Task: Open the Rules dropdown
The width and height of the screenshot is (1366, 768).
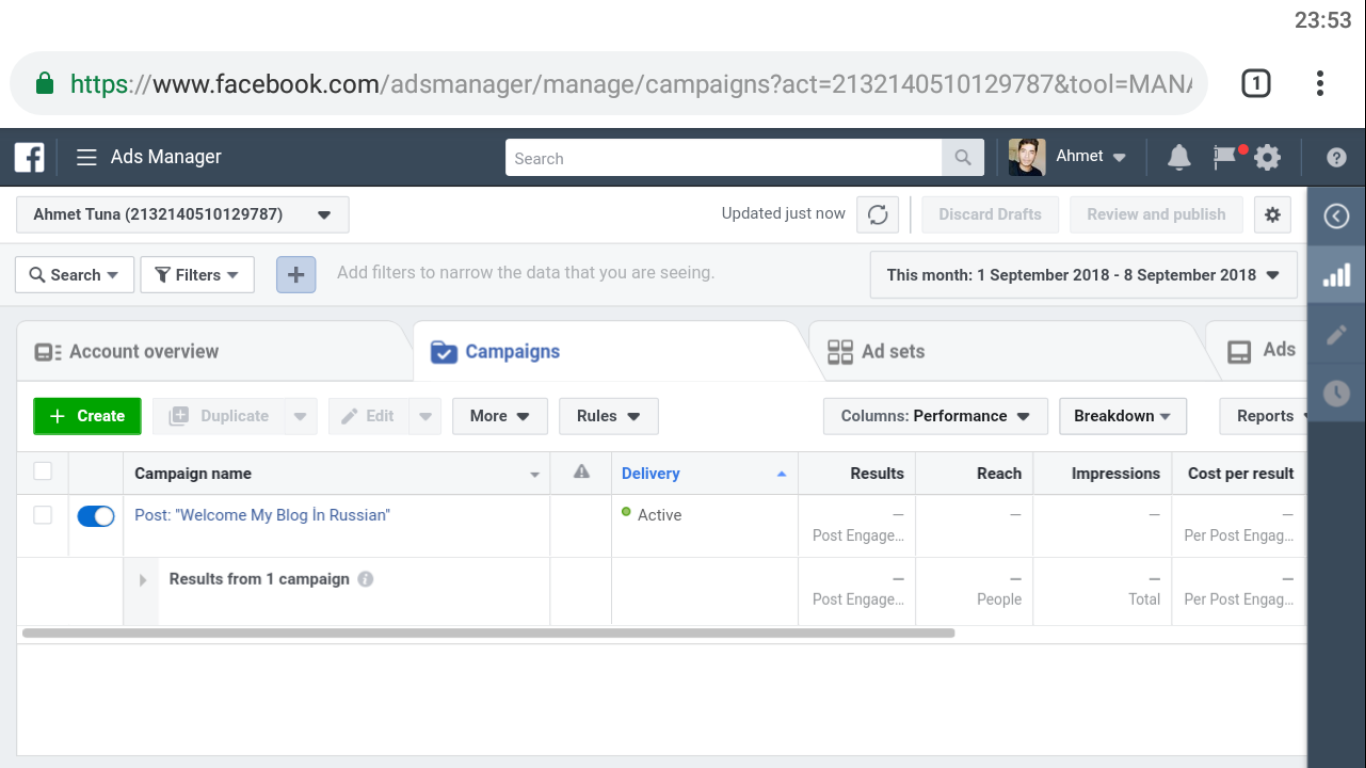Action: [609, 416]
